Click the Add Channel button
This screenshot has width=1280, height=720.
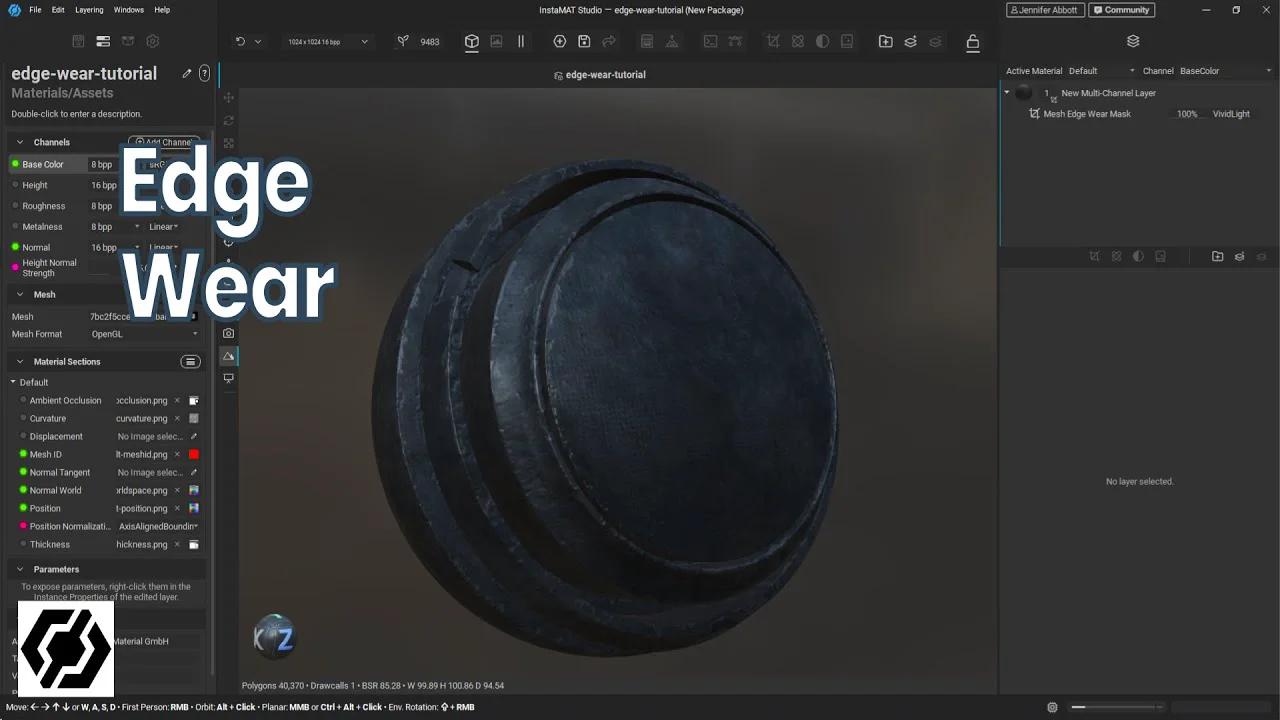(x=163, y=142)
